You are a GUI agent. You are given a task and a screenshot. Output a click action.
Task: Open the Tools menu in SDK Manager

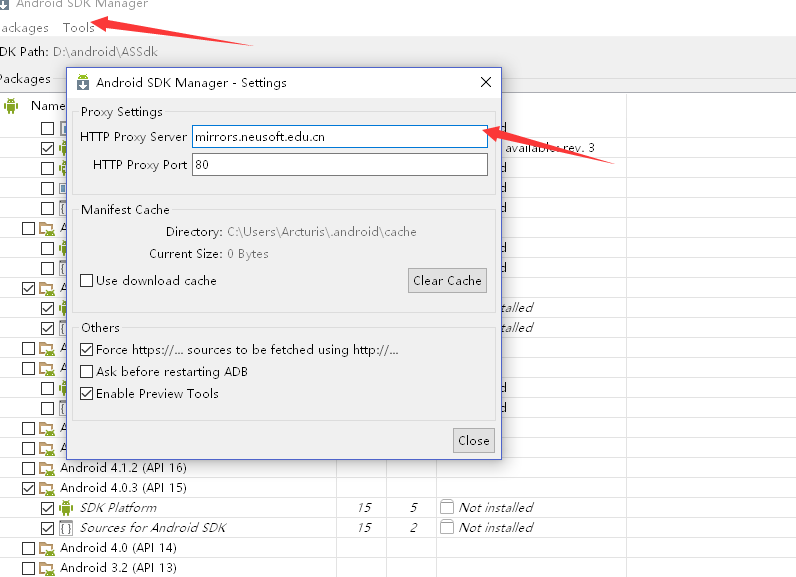click(79, 27)
